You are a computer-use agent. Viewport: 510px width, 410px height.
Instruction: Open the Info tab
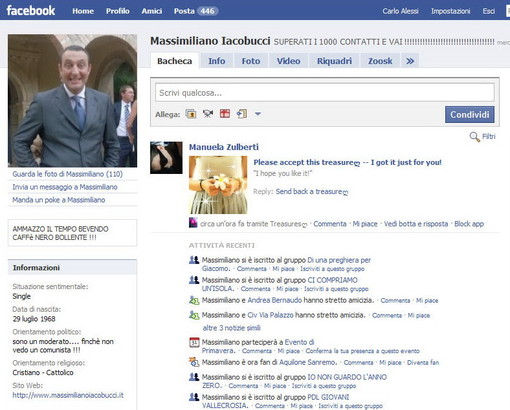[217, 61]
